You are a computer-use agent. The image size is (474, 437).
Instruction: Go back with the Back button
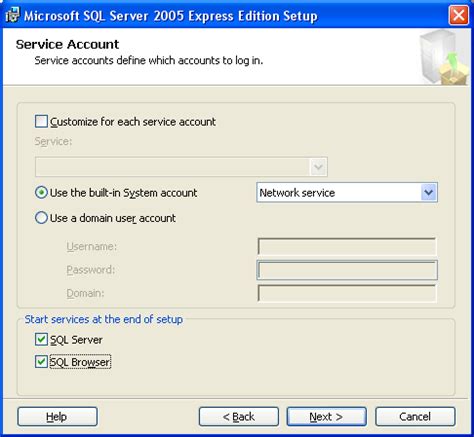tap(239, 416)
